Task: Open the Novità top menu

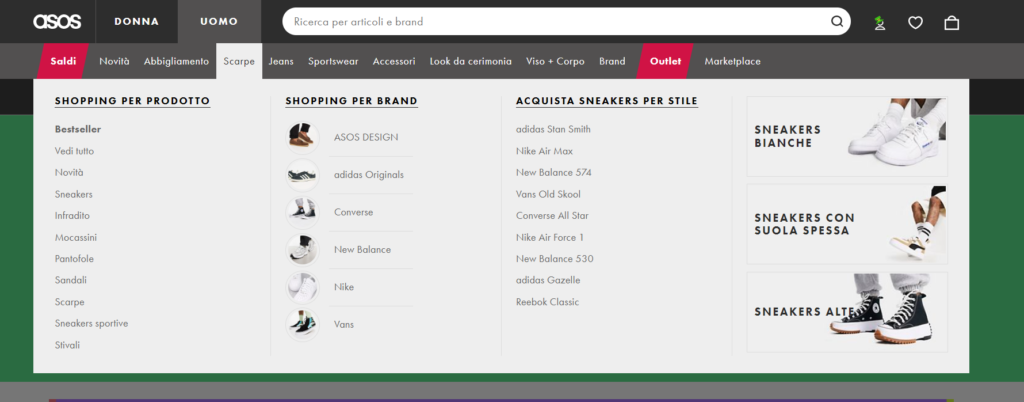Action: [114, 61]
